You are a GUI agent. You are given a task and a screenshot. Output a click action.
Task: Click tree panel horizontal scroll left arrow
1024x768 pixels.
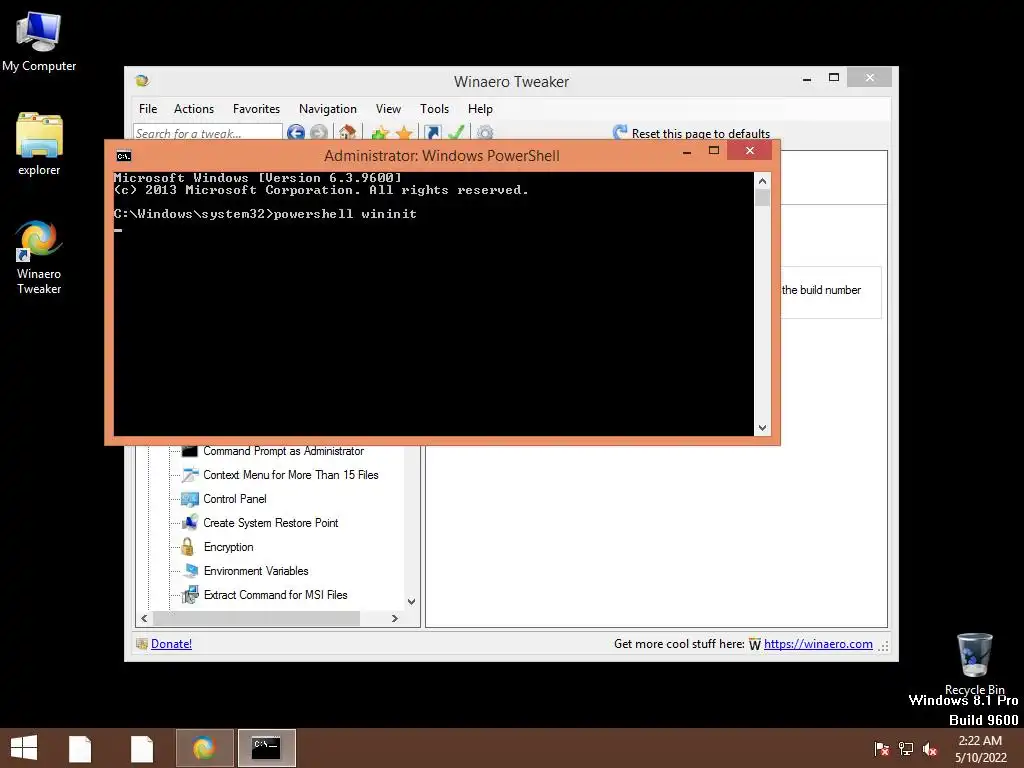pyautogui.click(x=144, y=618)
